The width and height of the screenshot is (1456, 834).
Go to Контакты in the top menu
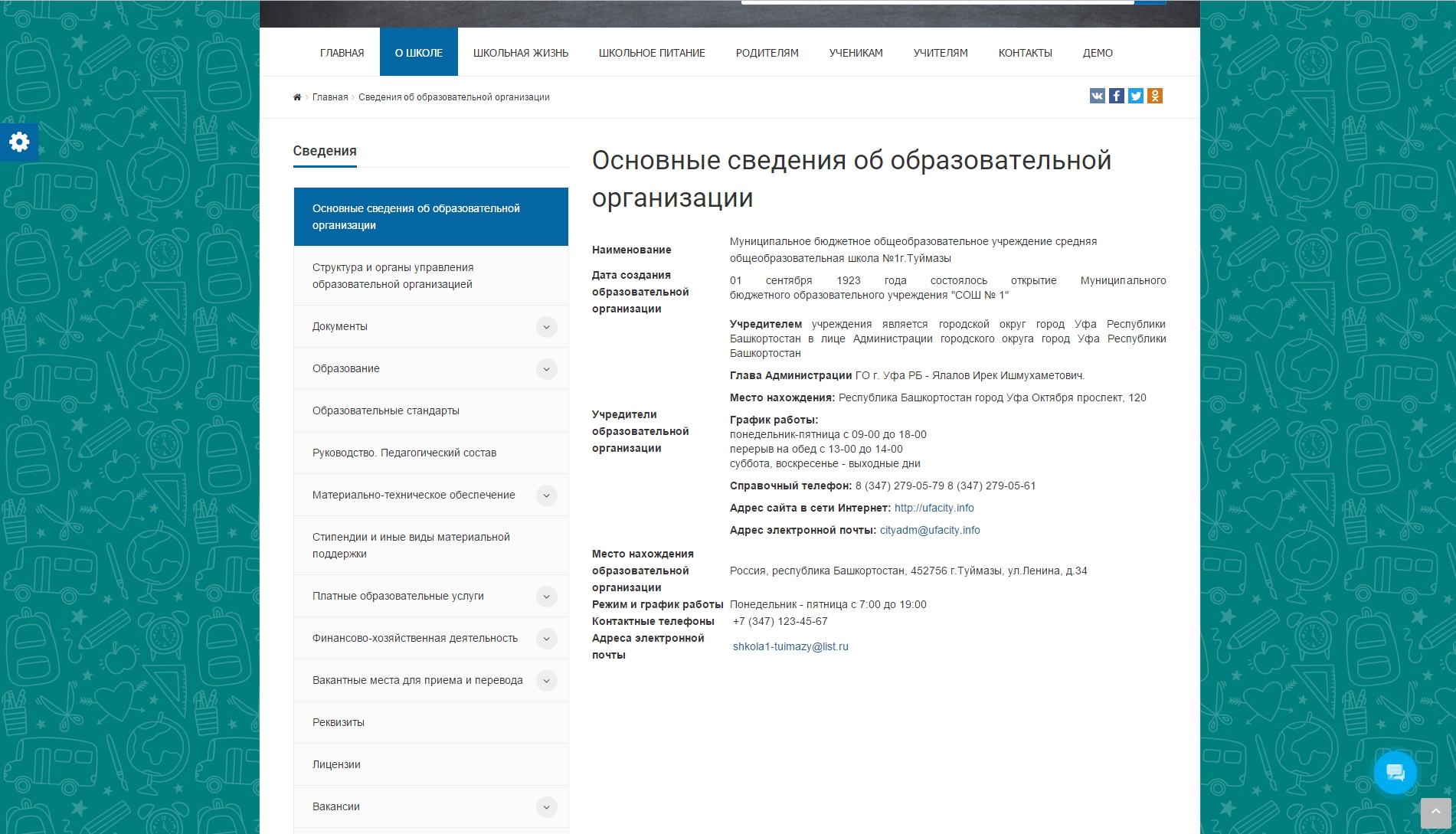click(x=1025, y=53)
